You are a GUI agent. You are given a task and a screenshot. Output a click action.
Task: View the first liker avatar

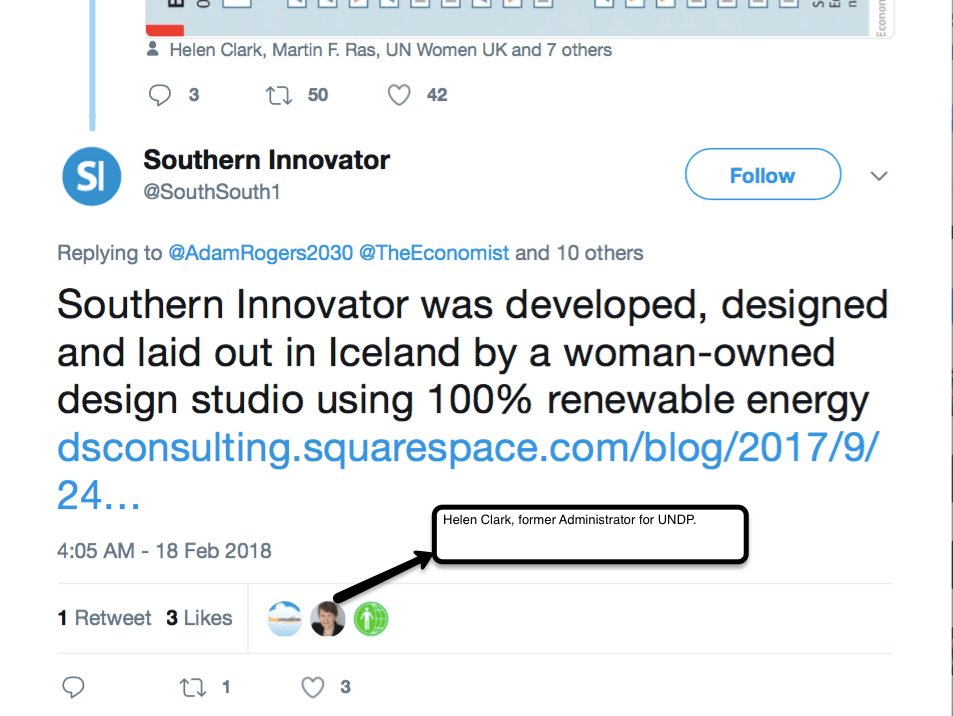(x=284, y=619)
